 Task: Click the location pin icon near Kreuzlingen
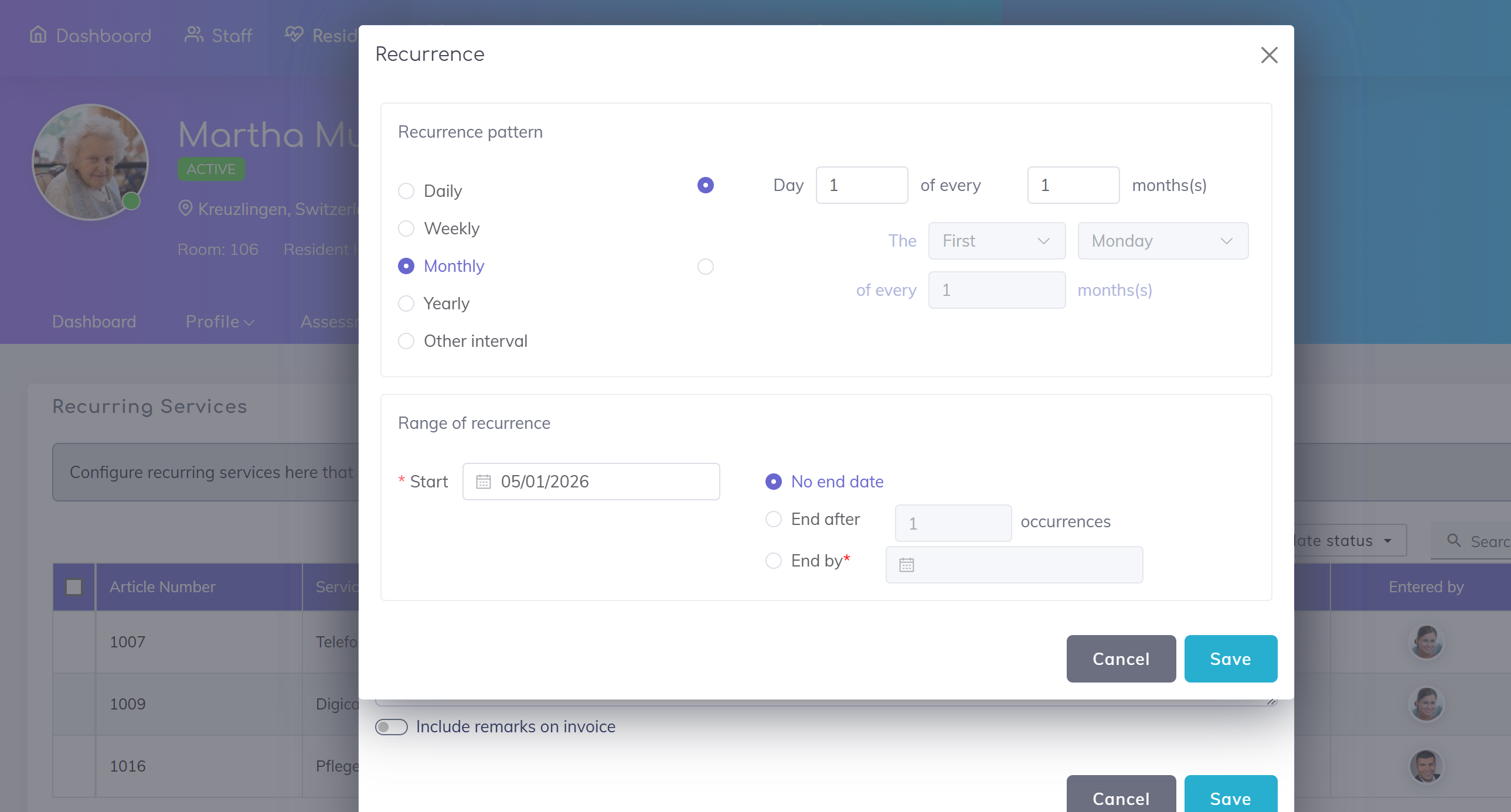(185, 208)
